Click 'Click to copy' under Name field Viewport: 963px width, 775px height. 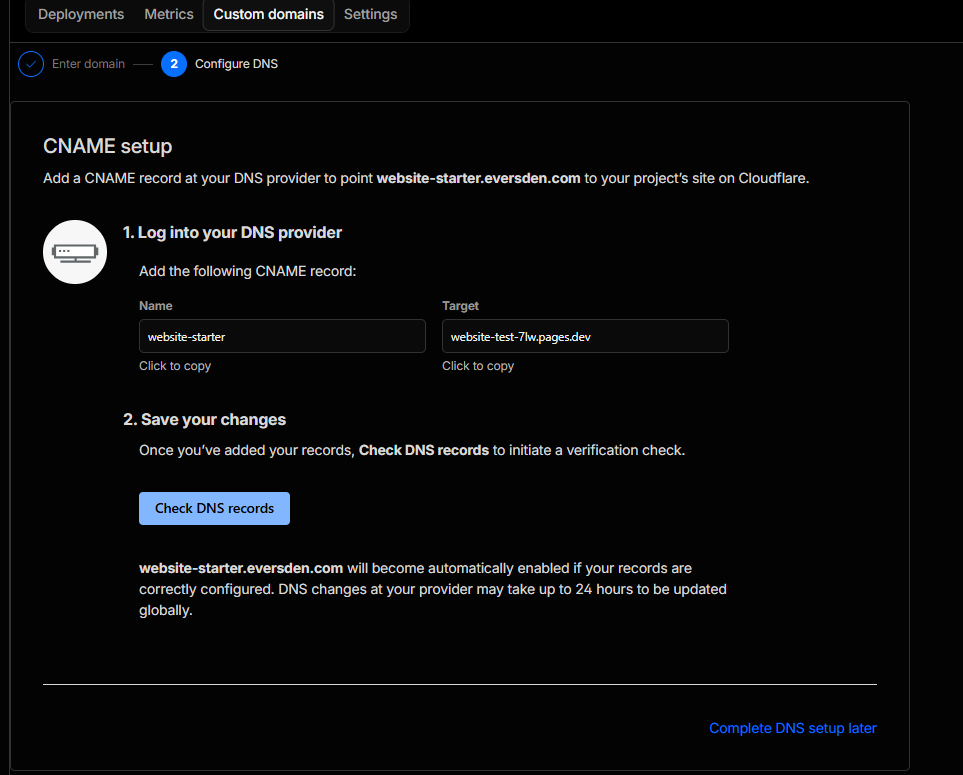(x=175, y=366)
